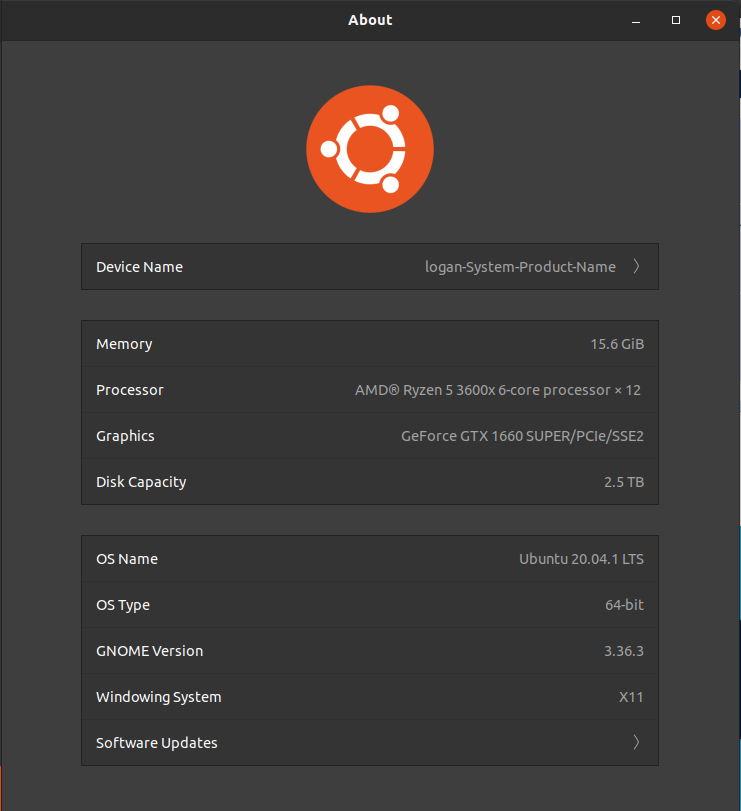Select the 'logan-System-Product-Name' value

coord(520,267)
